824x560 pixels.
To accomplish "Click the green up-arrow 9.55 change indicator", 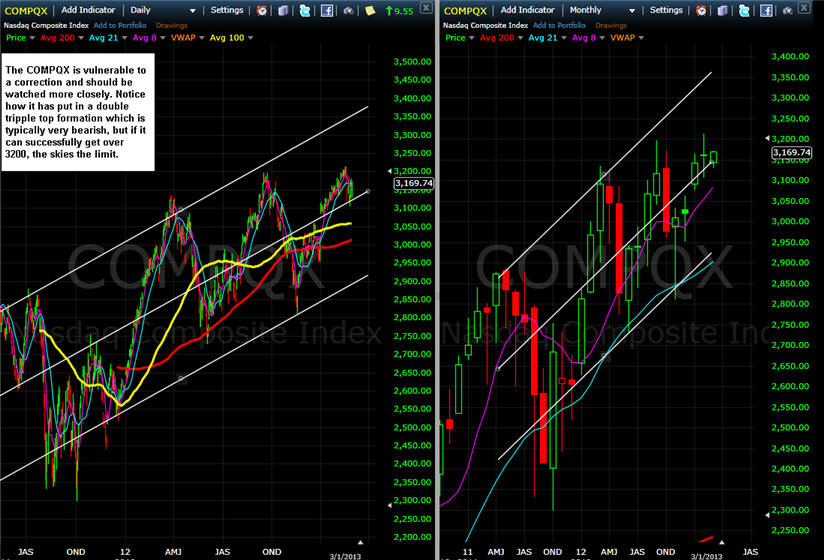I will point(399,11).
